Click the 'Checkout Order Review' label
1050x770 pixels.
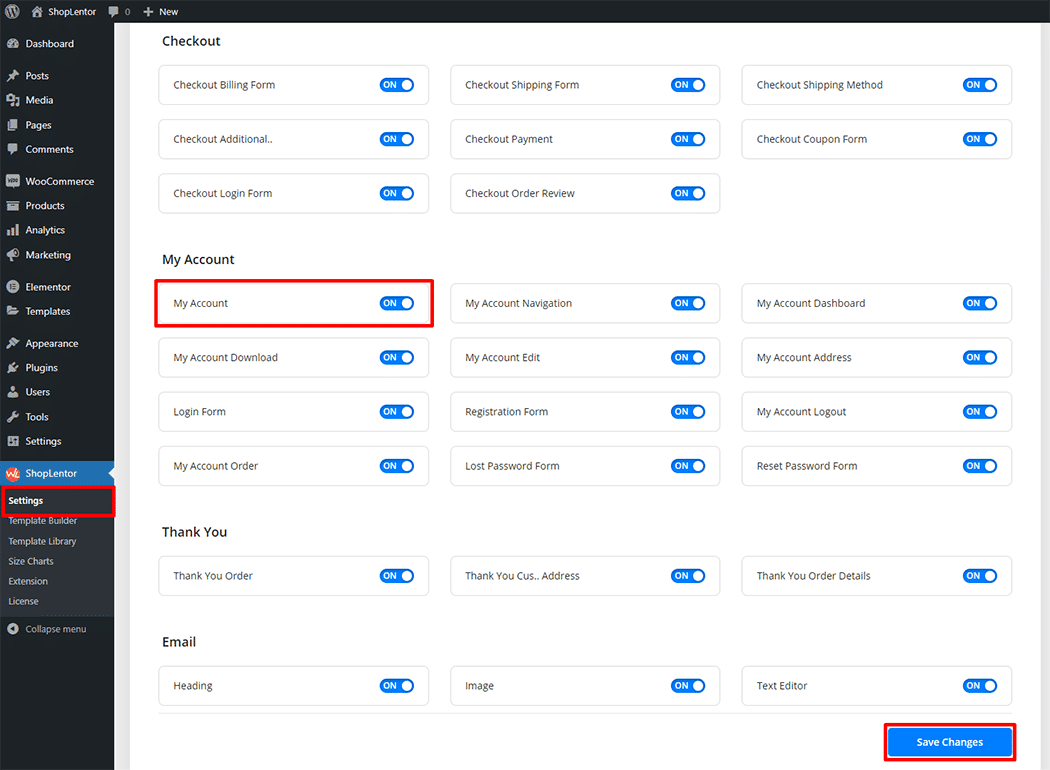[x=520, y=194]
